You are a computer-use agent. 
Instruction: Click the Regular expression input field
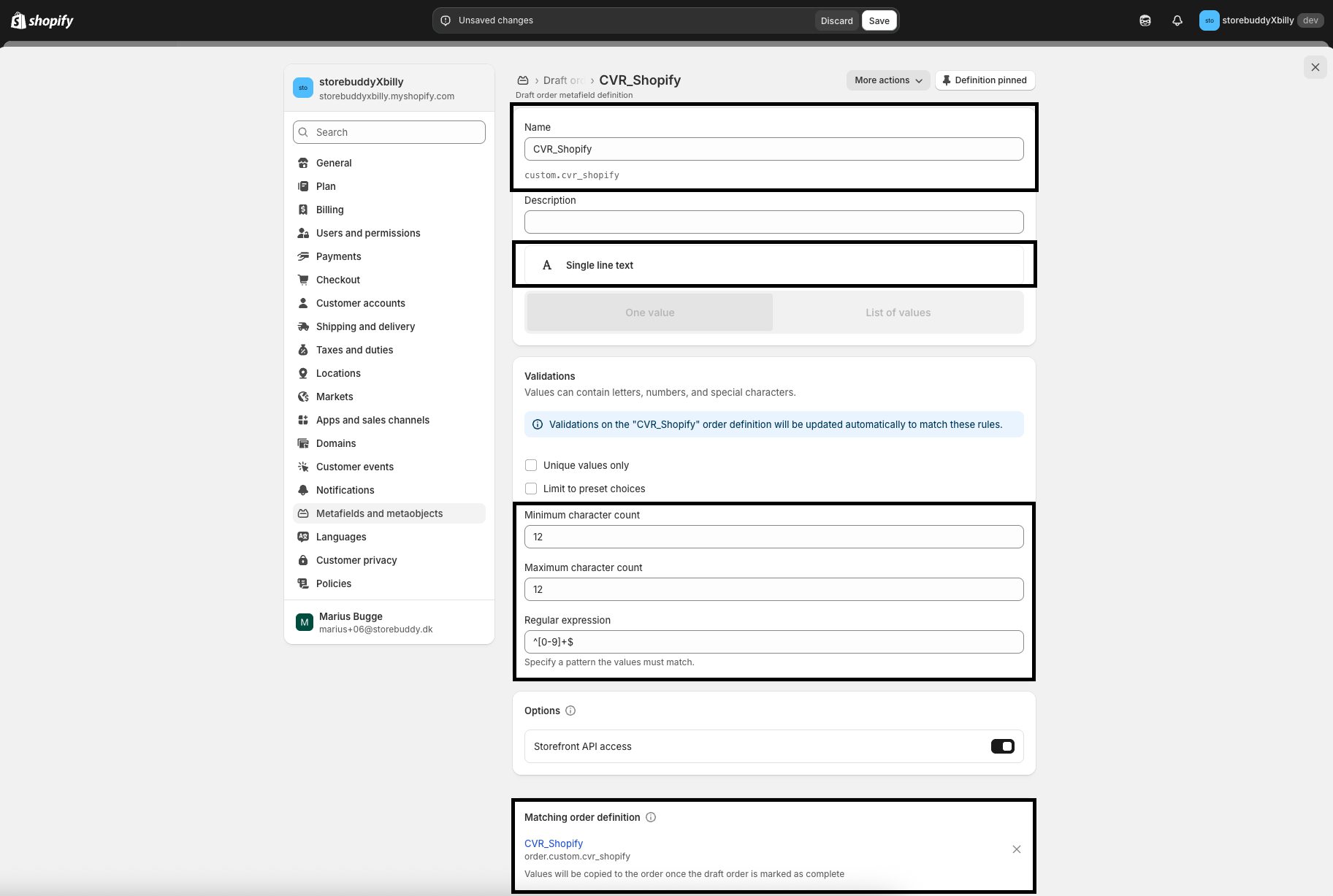coord(774,642)
